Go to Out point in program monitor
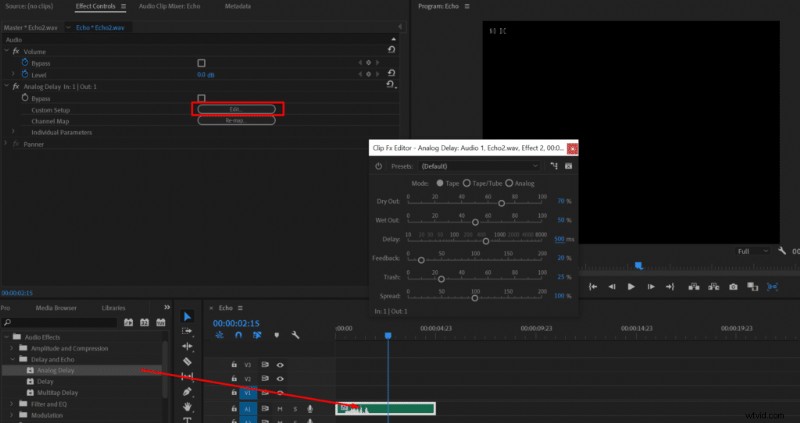This screenshot has width=800, height=423. tap(670, 287)
